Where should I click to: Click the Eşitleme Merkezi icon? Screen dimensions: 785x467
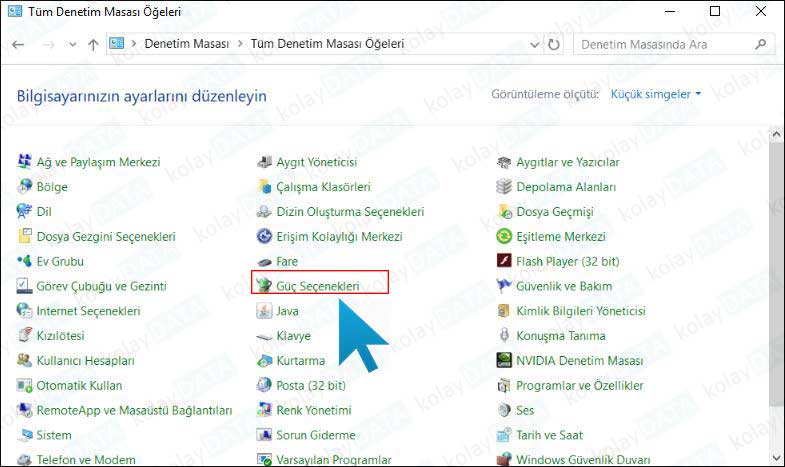click(504, 237)
